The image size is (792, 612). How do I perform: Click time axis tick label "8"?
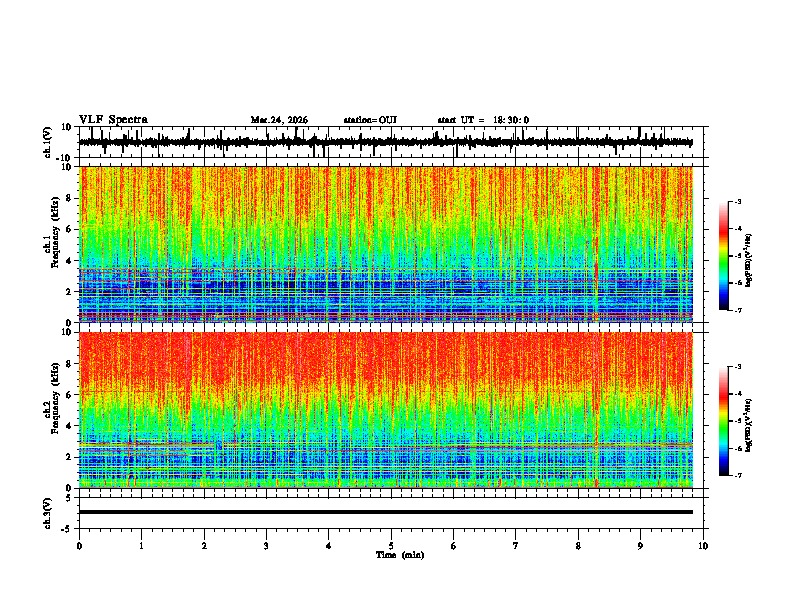point(578,546)
